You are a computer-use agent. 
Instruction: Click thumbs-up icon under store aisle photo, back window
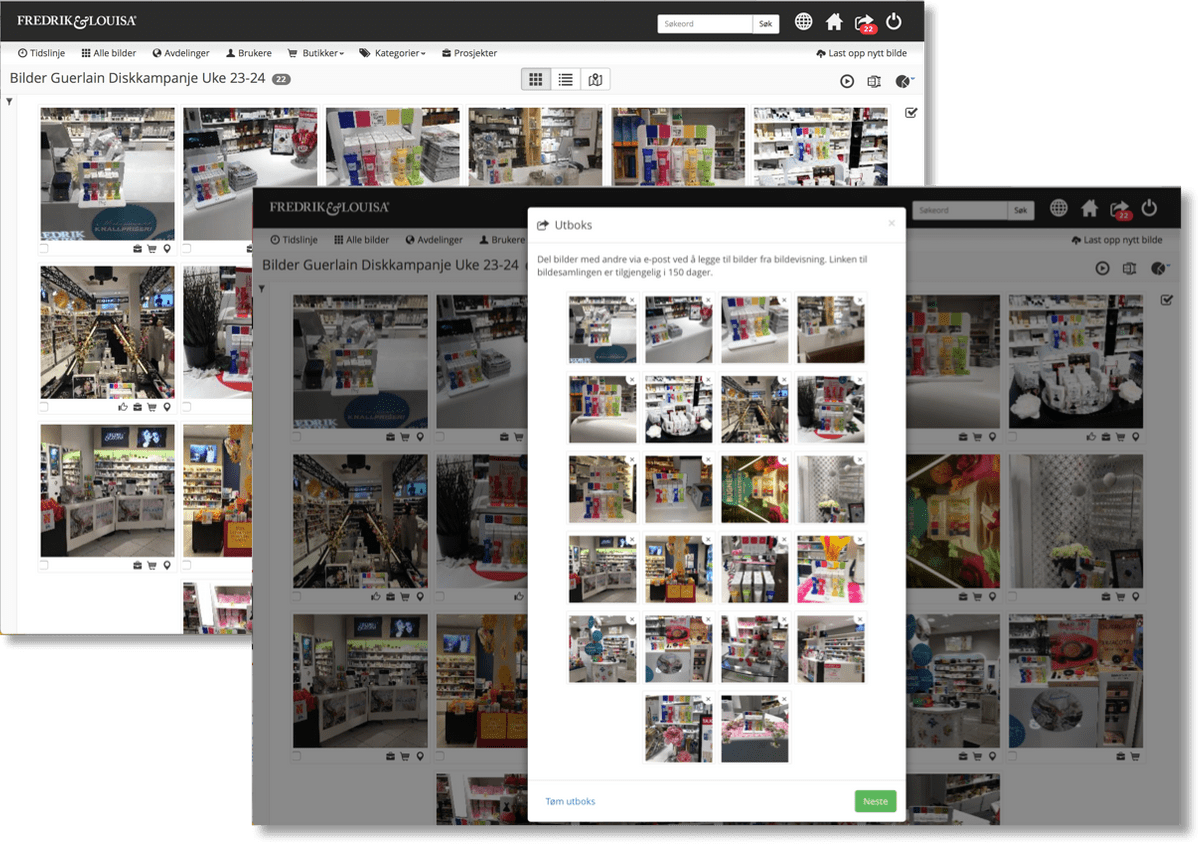click(123, 407)
